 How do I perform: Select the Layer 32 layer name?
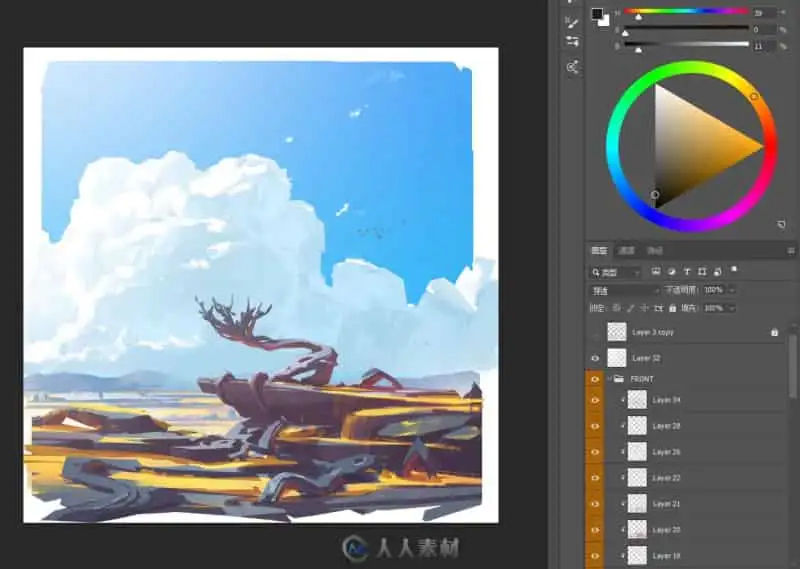coord(646,359)
